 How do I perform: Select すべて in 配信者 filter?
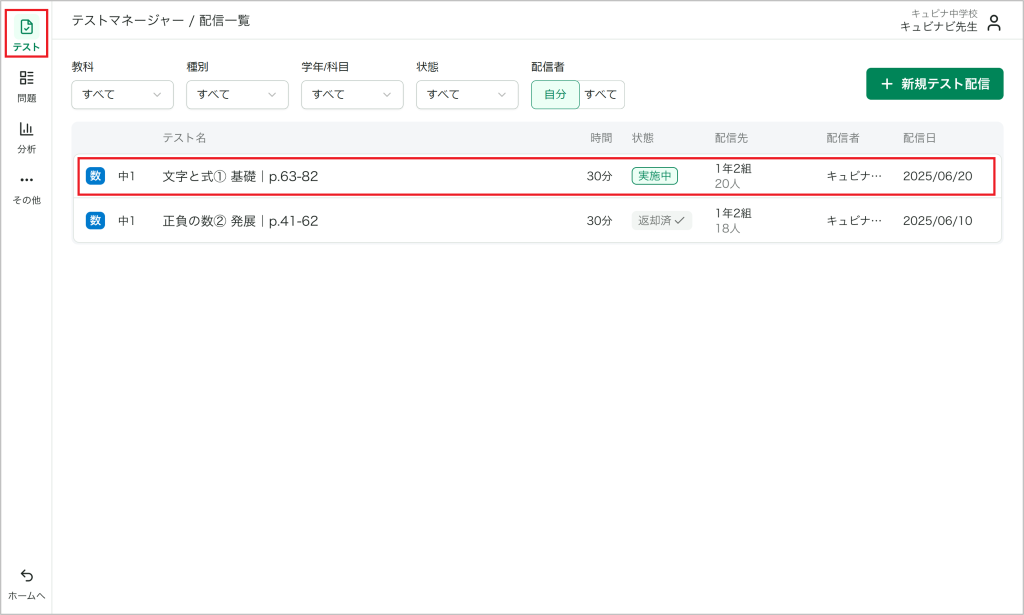coord(601,95)
